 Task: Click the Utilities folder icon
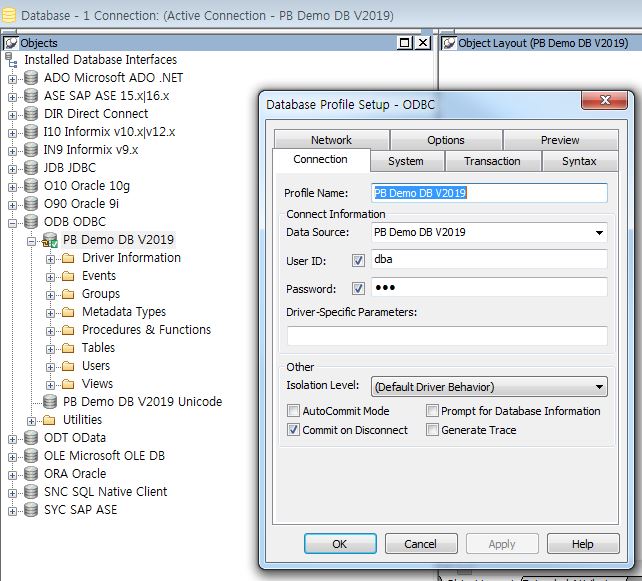click(x=49, y=420)
